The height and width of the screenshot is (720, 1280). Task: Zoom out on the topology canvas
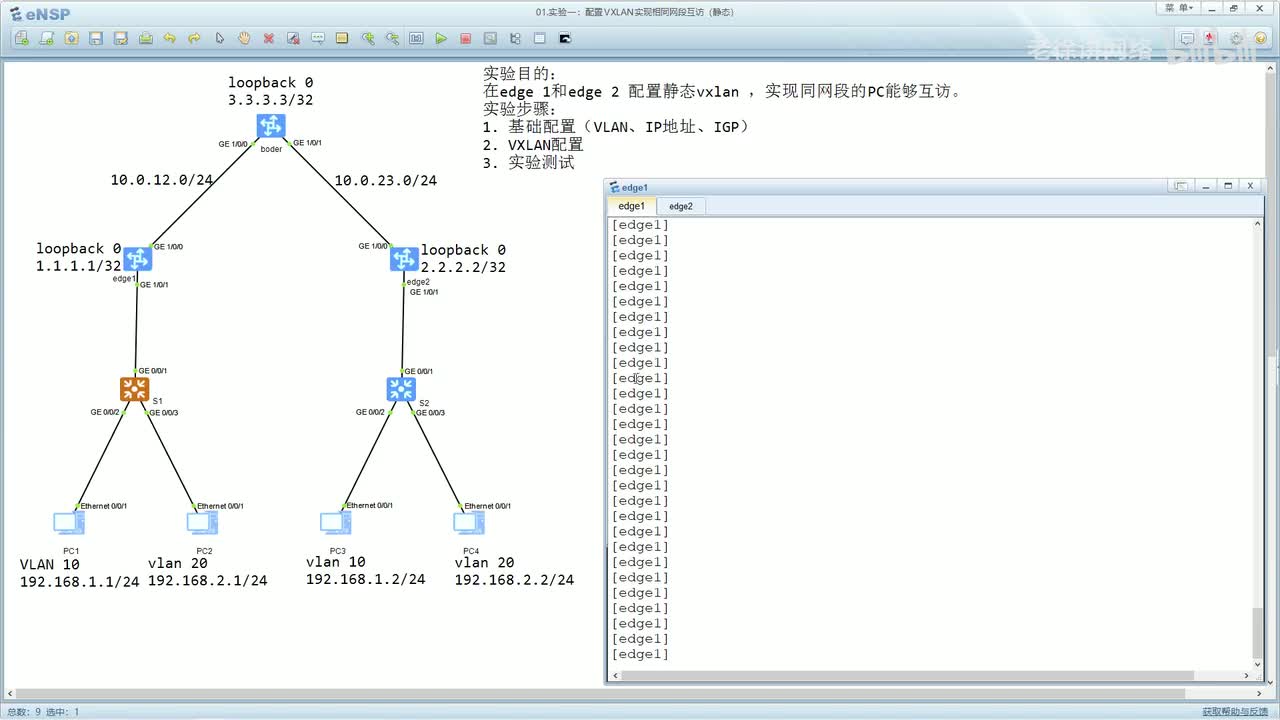click(392, 39)
